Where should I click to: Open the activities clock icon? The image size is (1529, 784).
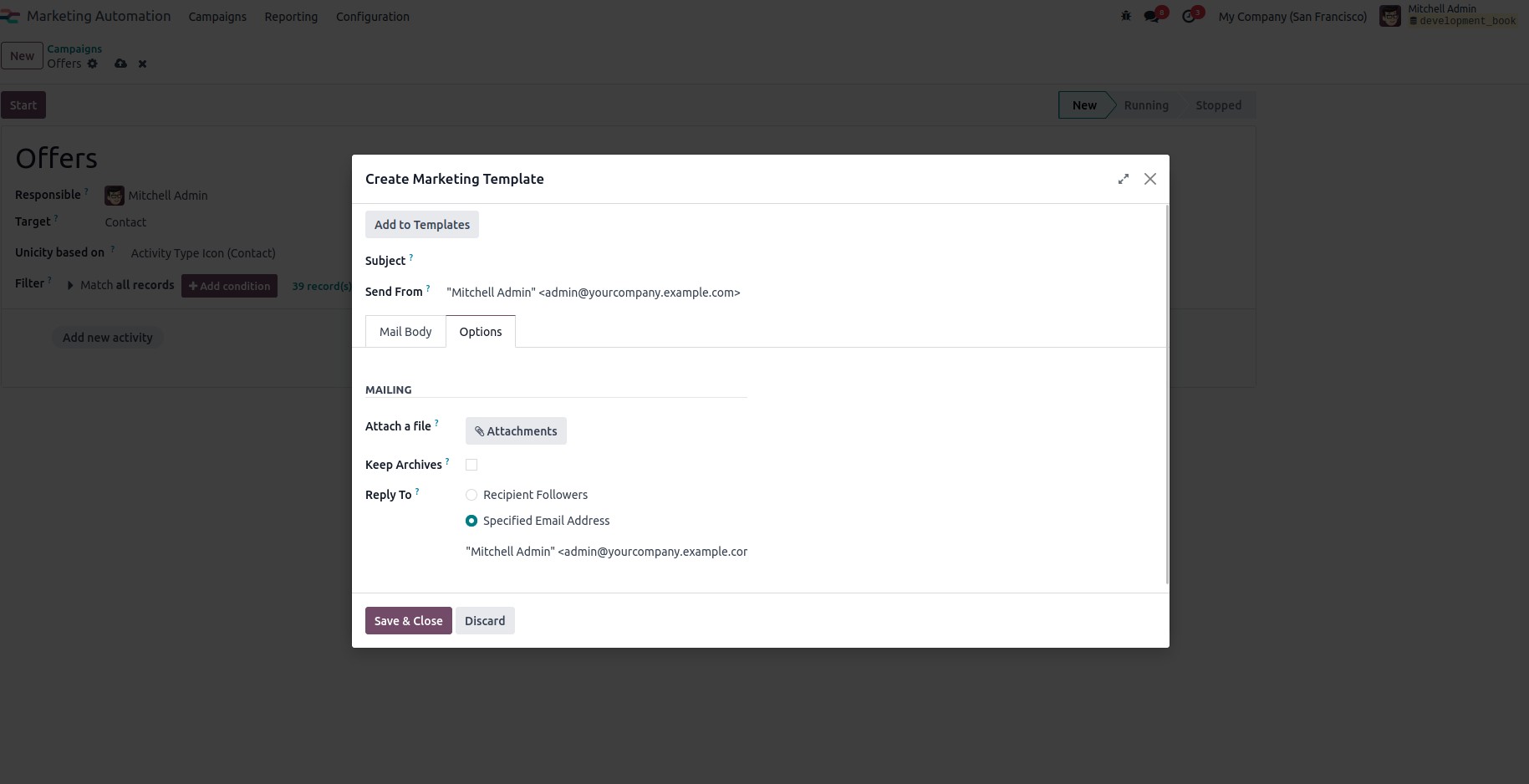[x=1190, y=16]
